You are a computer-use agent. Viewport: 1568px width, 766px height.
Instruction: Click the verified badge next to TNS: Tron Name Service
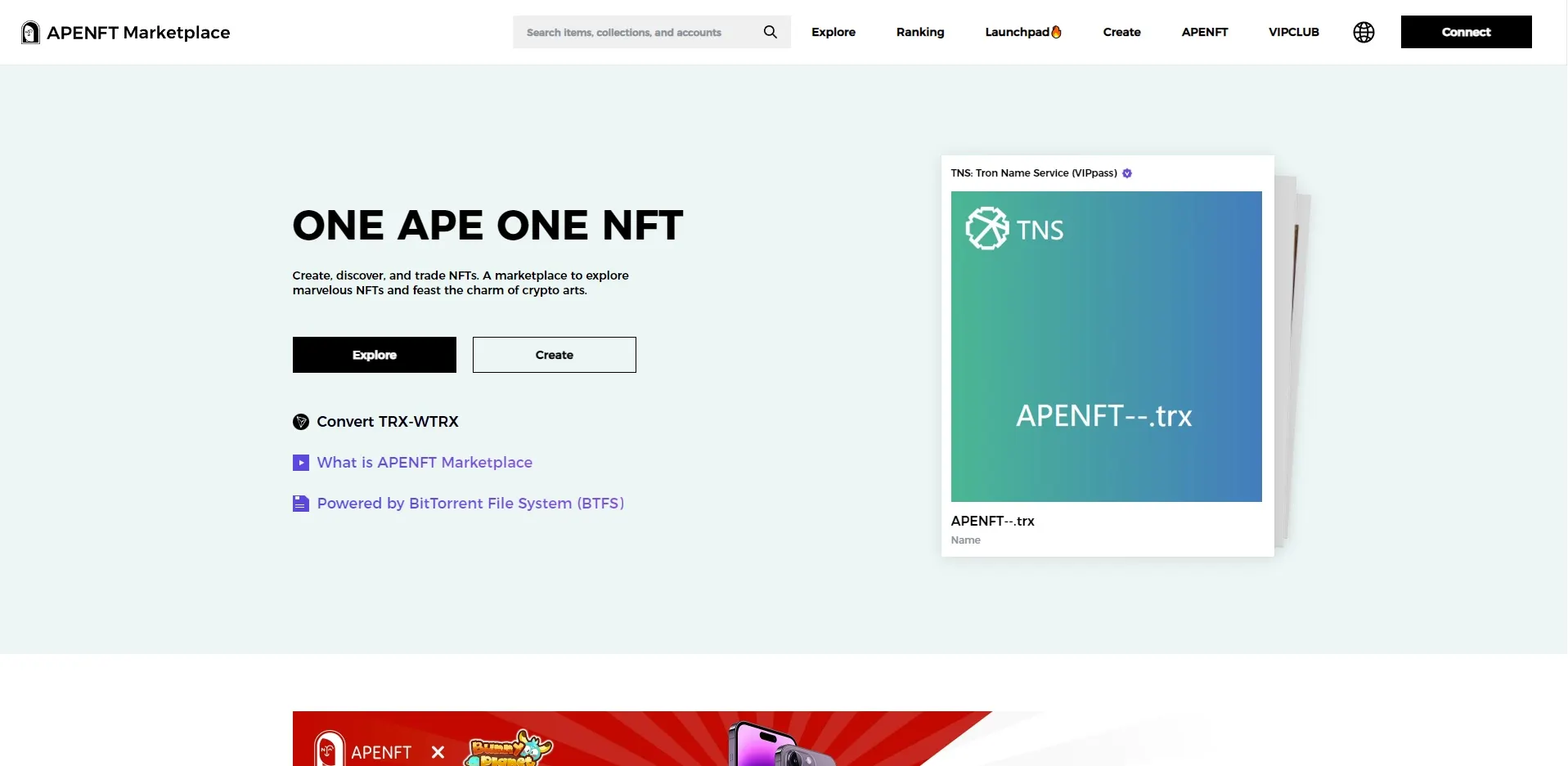coord(1126,172)
